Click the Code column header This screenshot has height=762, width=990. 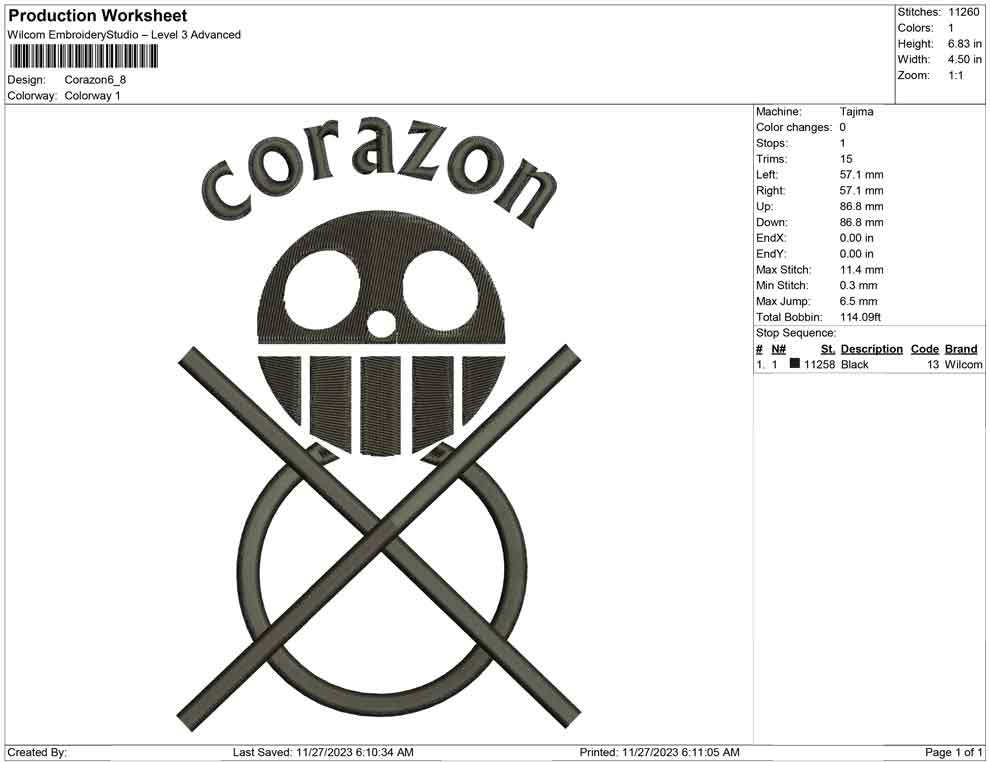pos(925,349)
